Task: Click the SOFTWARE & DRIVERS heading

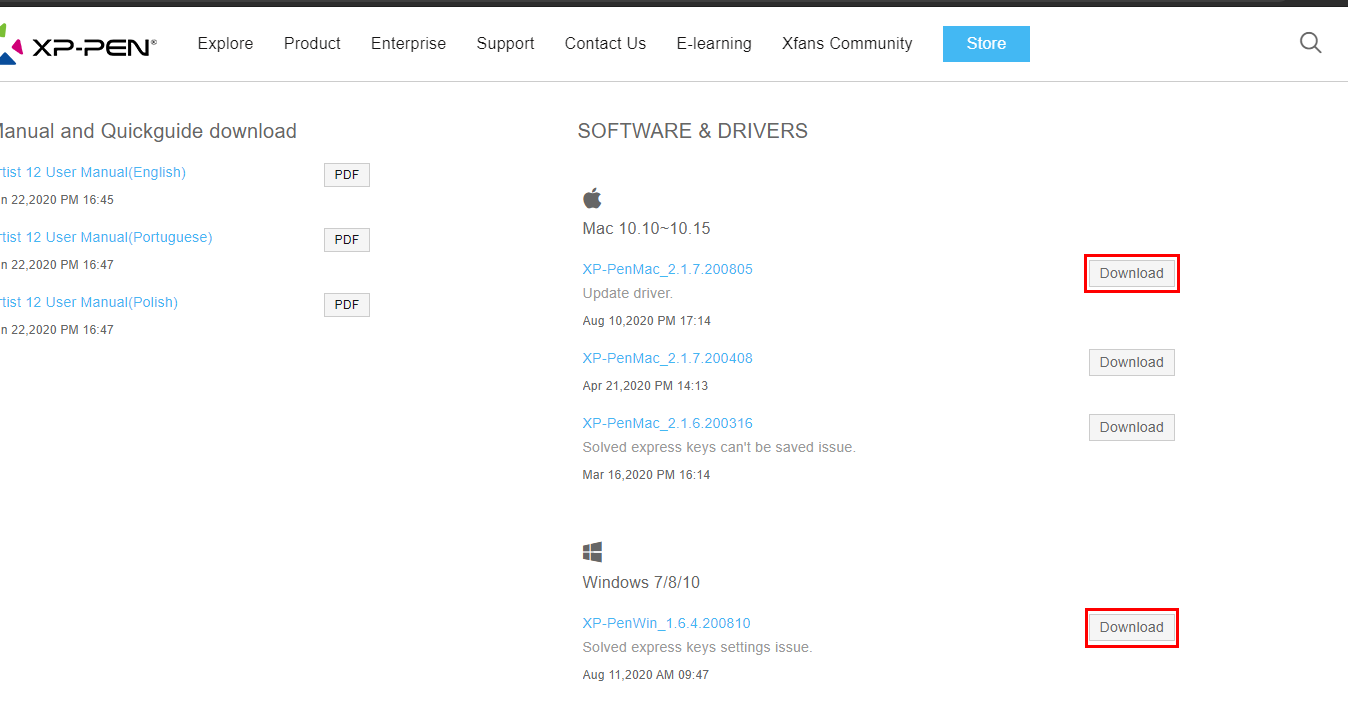Action: tap(692, 131)
